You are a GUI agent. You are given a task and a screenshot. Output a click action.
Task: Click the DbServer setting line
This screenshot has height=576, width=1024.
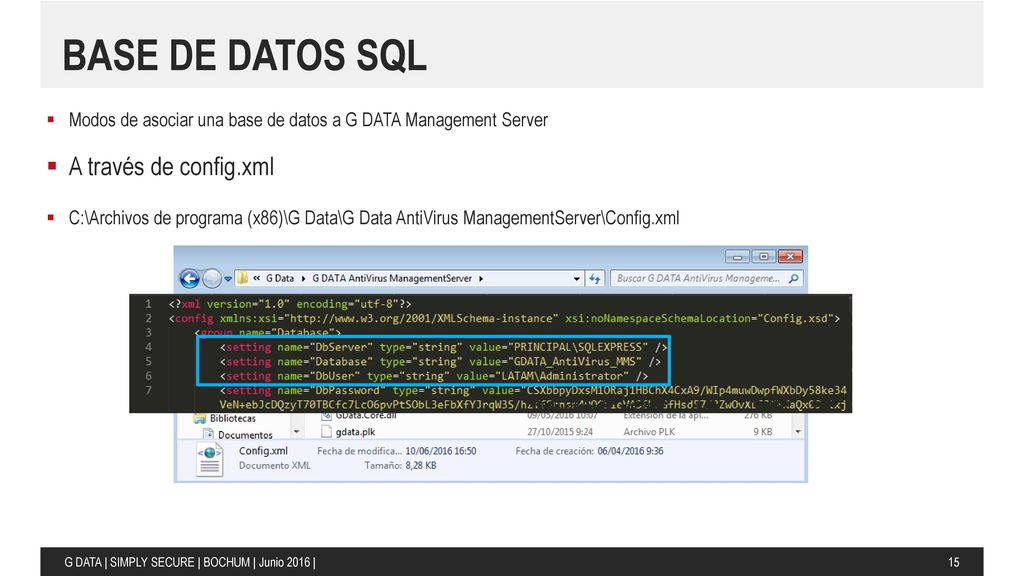pyautogui.click(x=443, y=347)
